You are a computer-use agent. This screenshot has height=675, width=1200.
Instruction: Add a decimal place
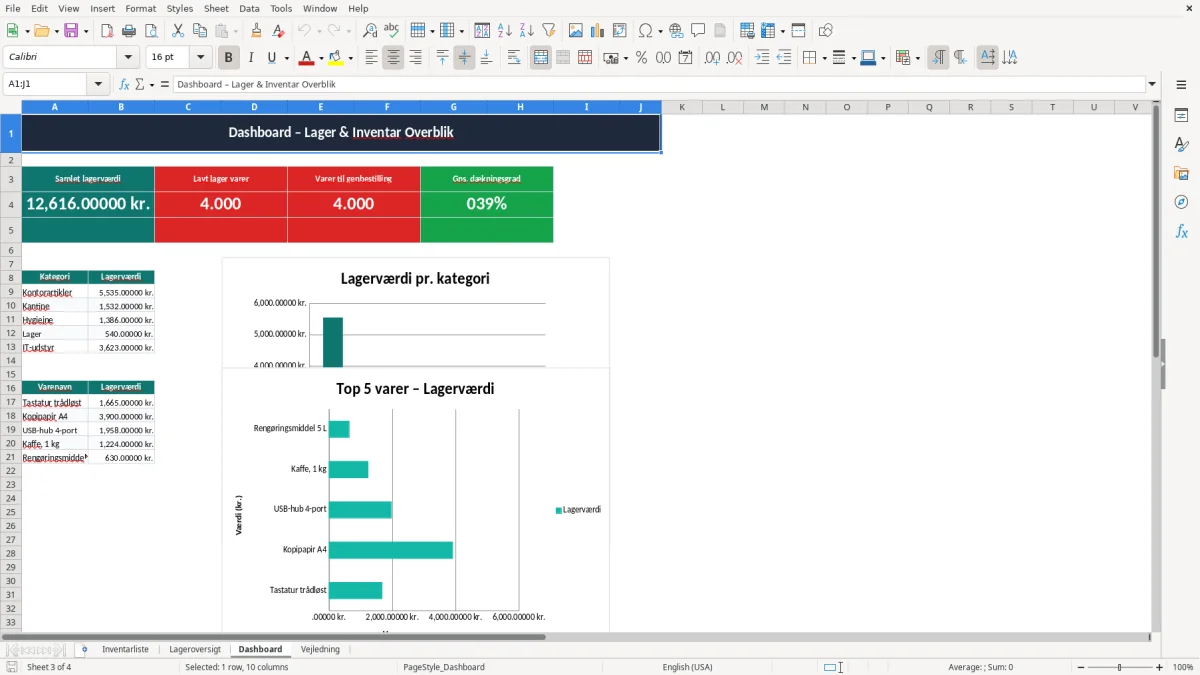[x=712, y=58]
